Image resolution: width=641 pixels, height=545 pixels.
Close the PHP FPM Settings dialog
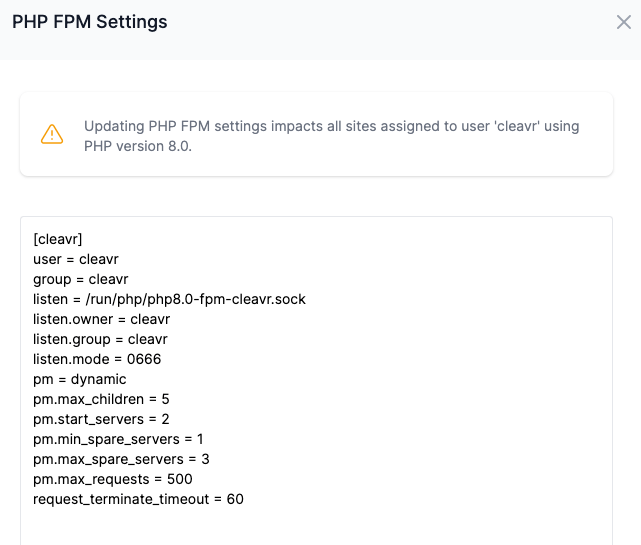click(623, 22)
